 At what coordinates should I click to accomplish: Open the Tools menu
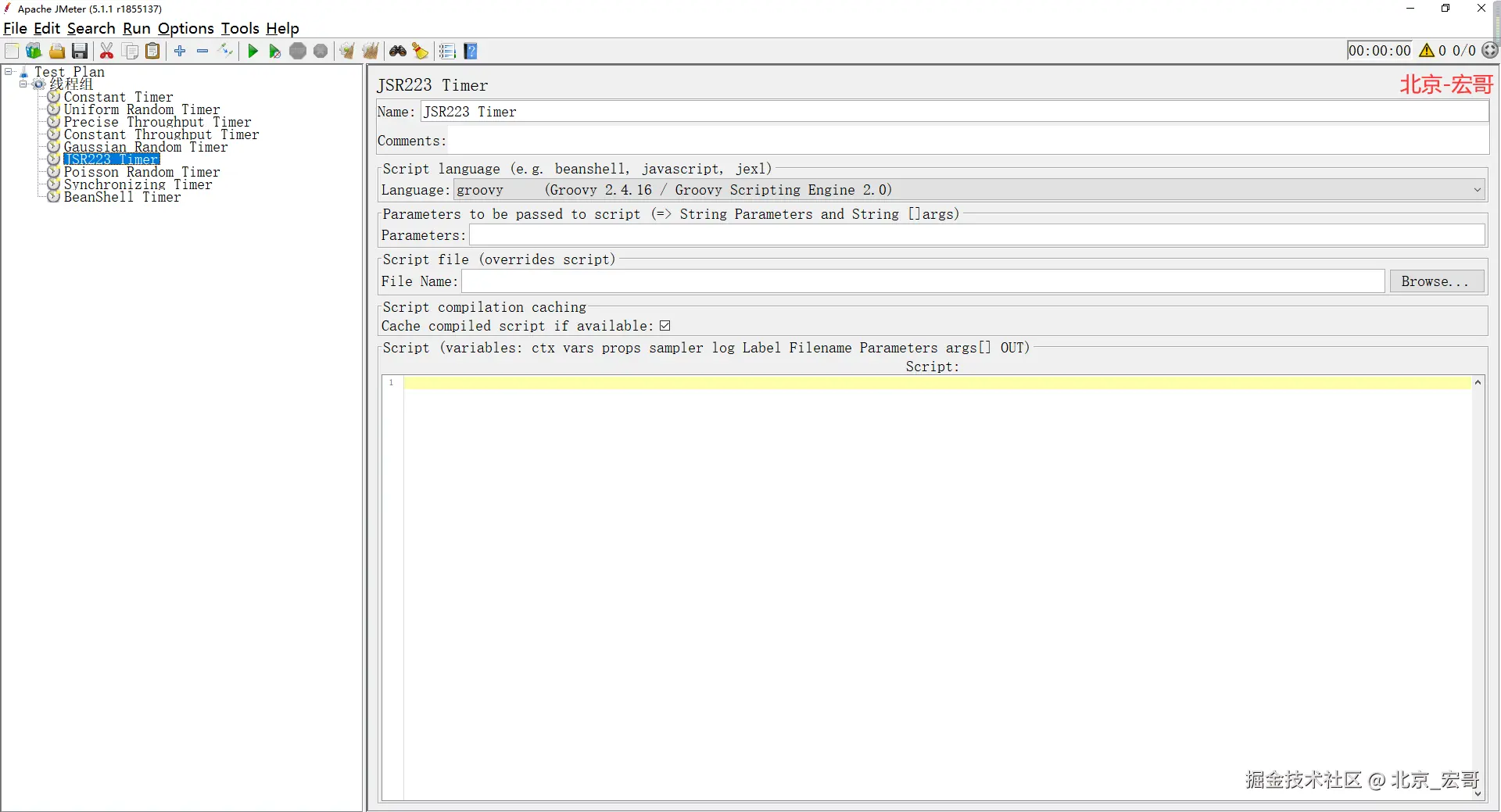click(x=240, y=28)
